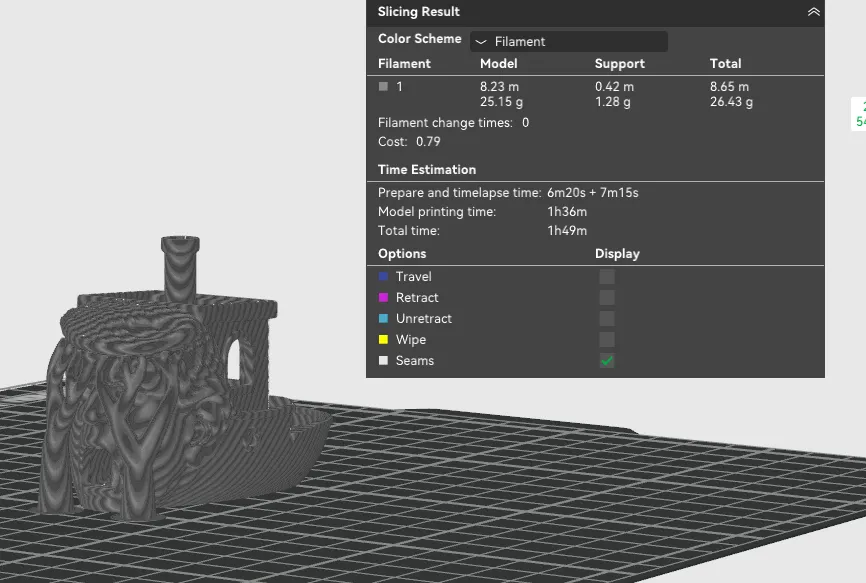866x583 pixels.
Task: Select the total weight value 26.43 g
Action: click(x=731, y=102)
